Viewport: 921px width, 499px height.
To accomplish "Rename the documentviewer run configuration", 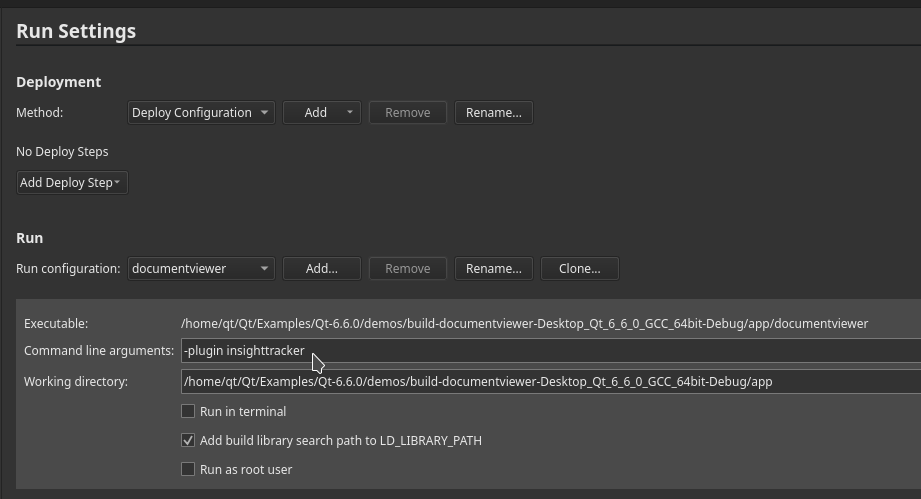I will (493, 269).
